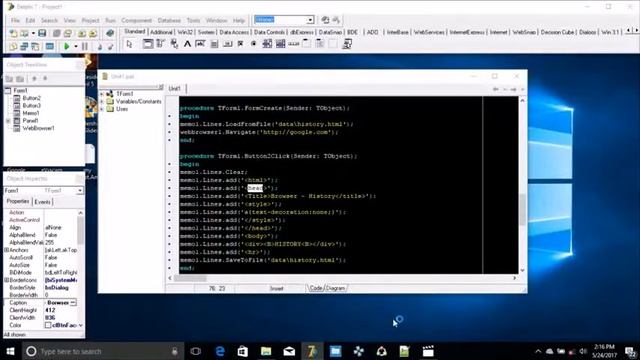Open File Explorer from taskbar
Screen dimensions: 640x360
coord(266,351)
